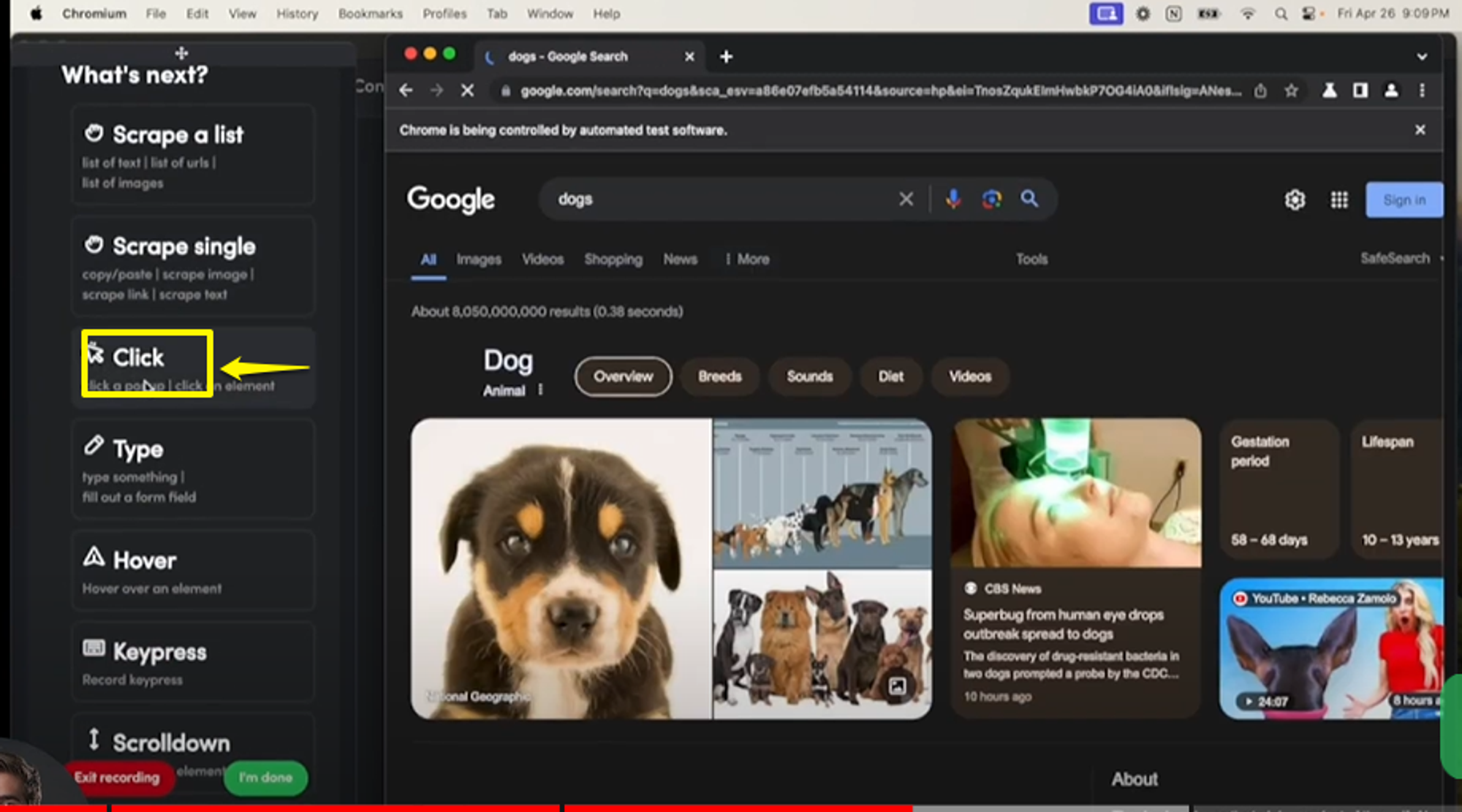Bookmark this page with star icon
1462x812 pixels.
point(1292,91)
